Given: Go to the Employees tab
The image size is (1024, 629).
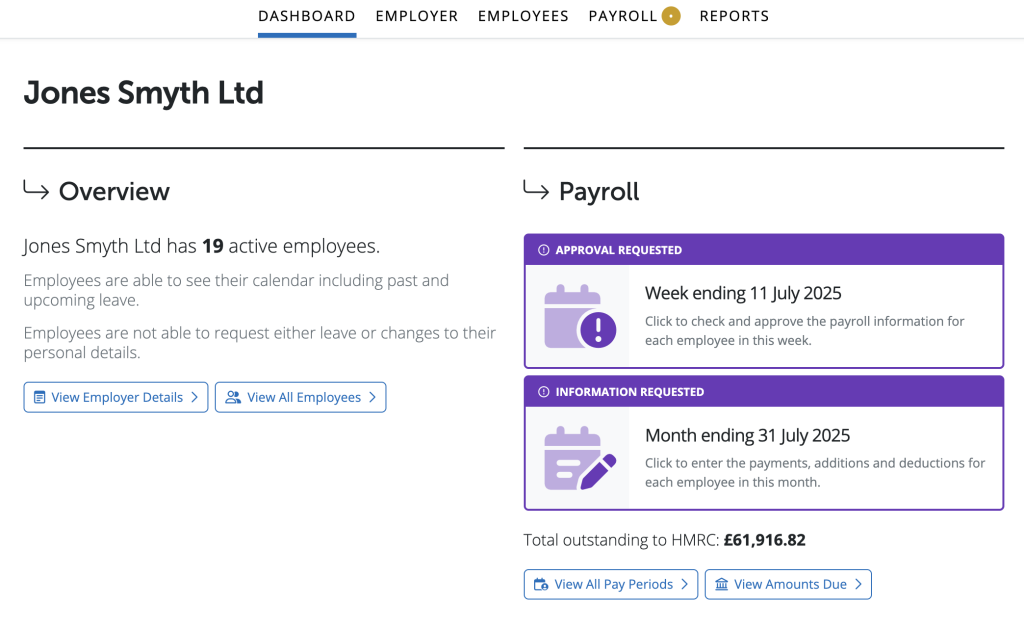Looking at the screenshot, I should click(x=523, y=16).
